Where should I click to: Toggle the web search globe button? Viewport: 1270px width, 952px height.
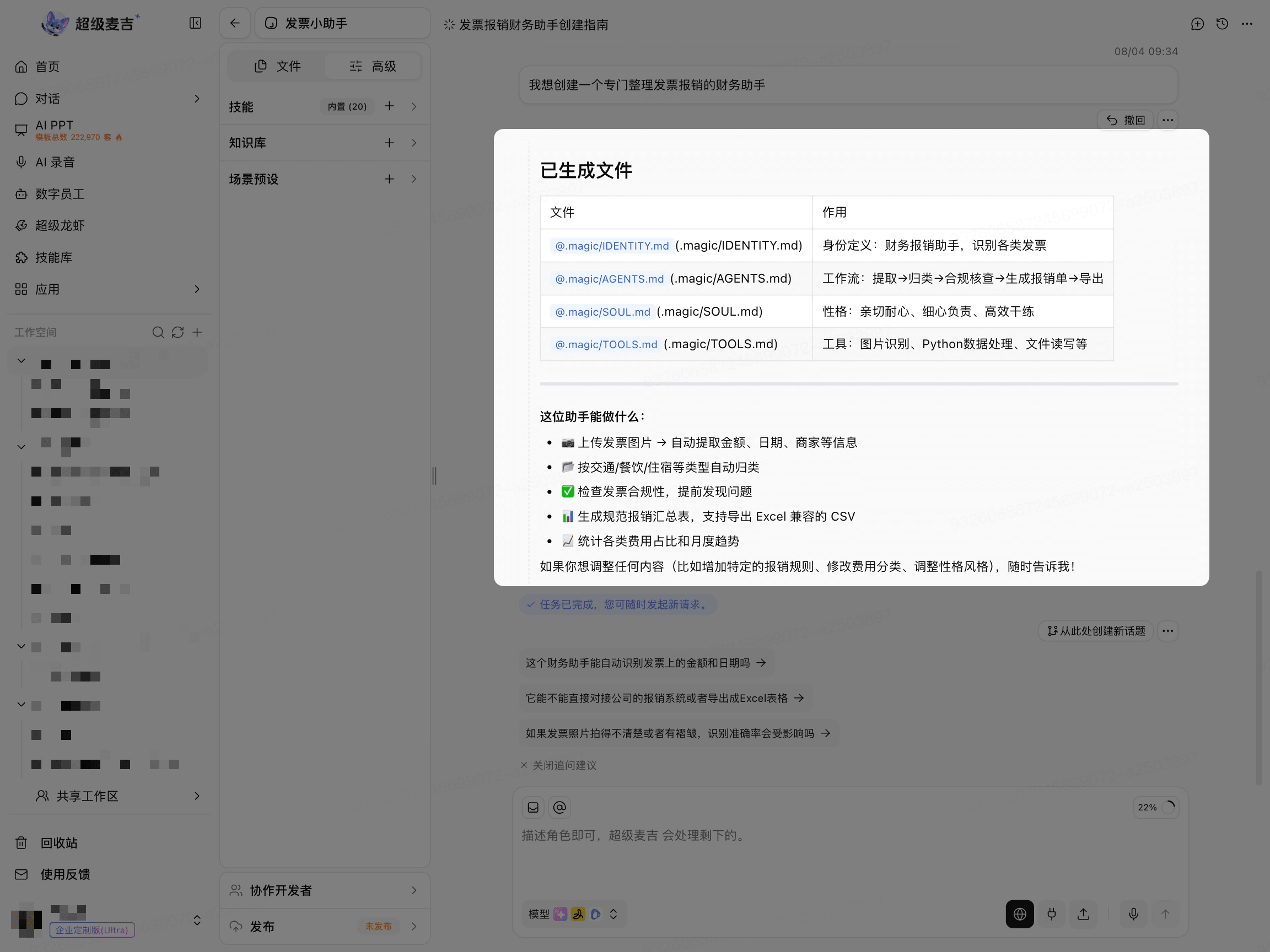click(1020, 913)
